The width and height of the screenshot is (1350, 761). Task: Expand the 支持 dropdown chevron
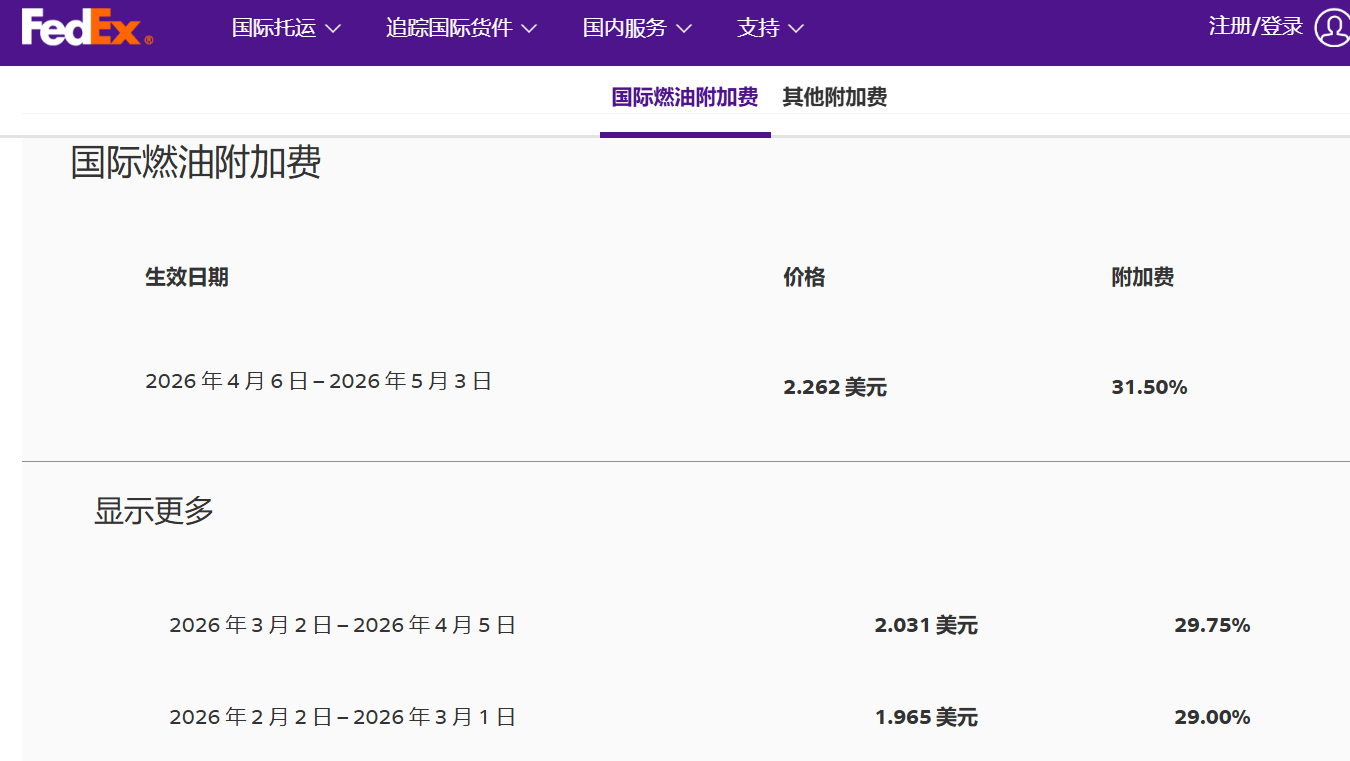(x=798, y=31)
